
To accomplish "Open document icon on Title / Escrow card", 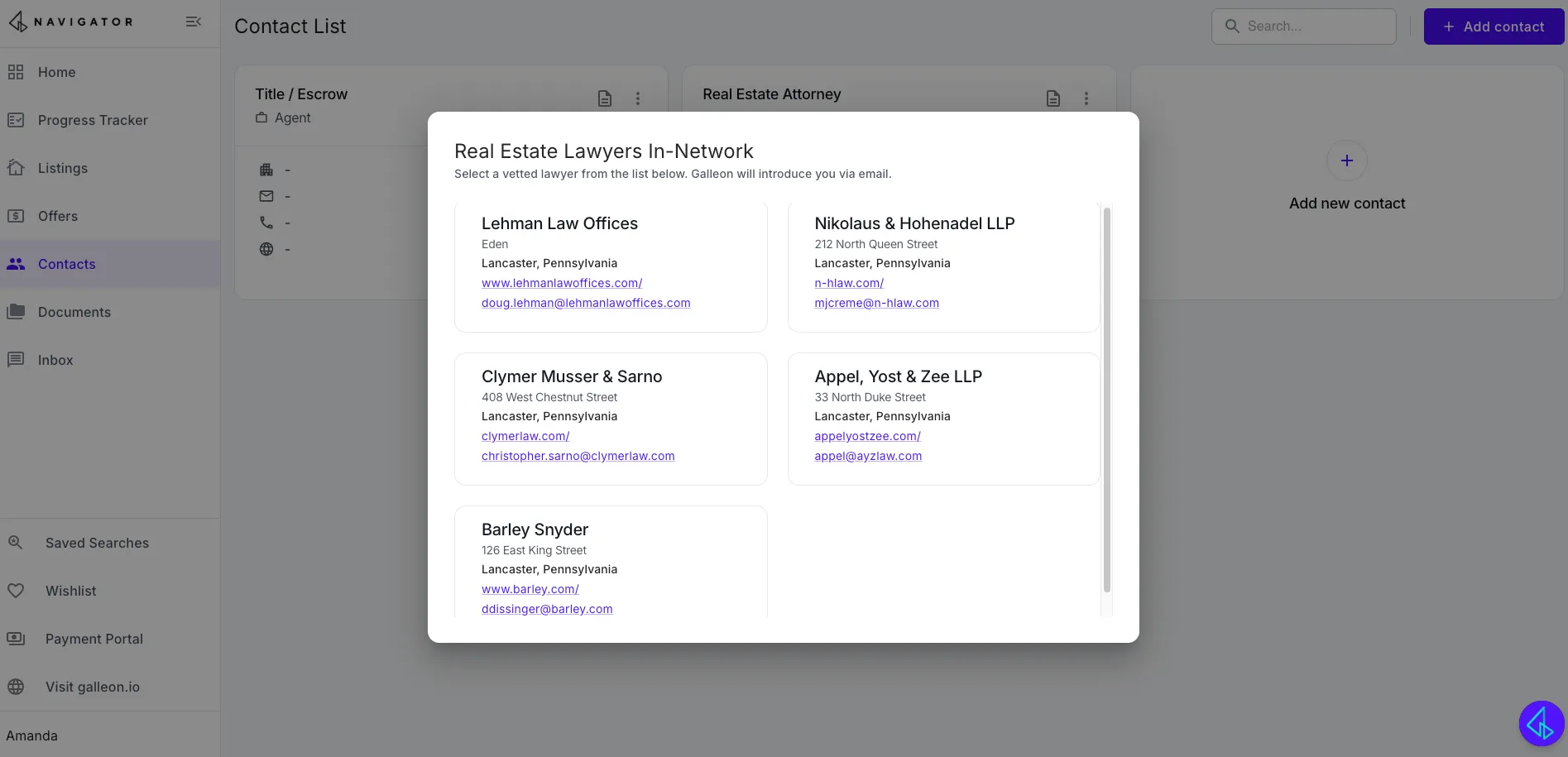I will coord(605,98).
